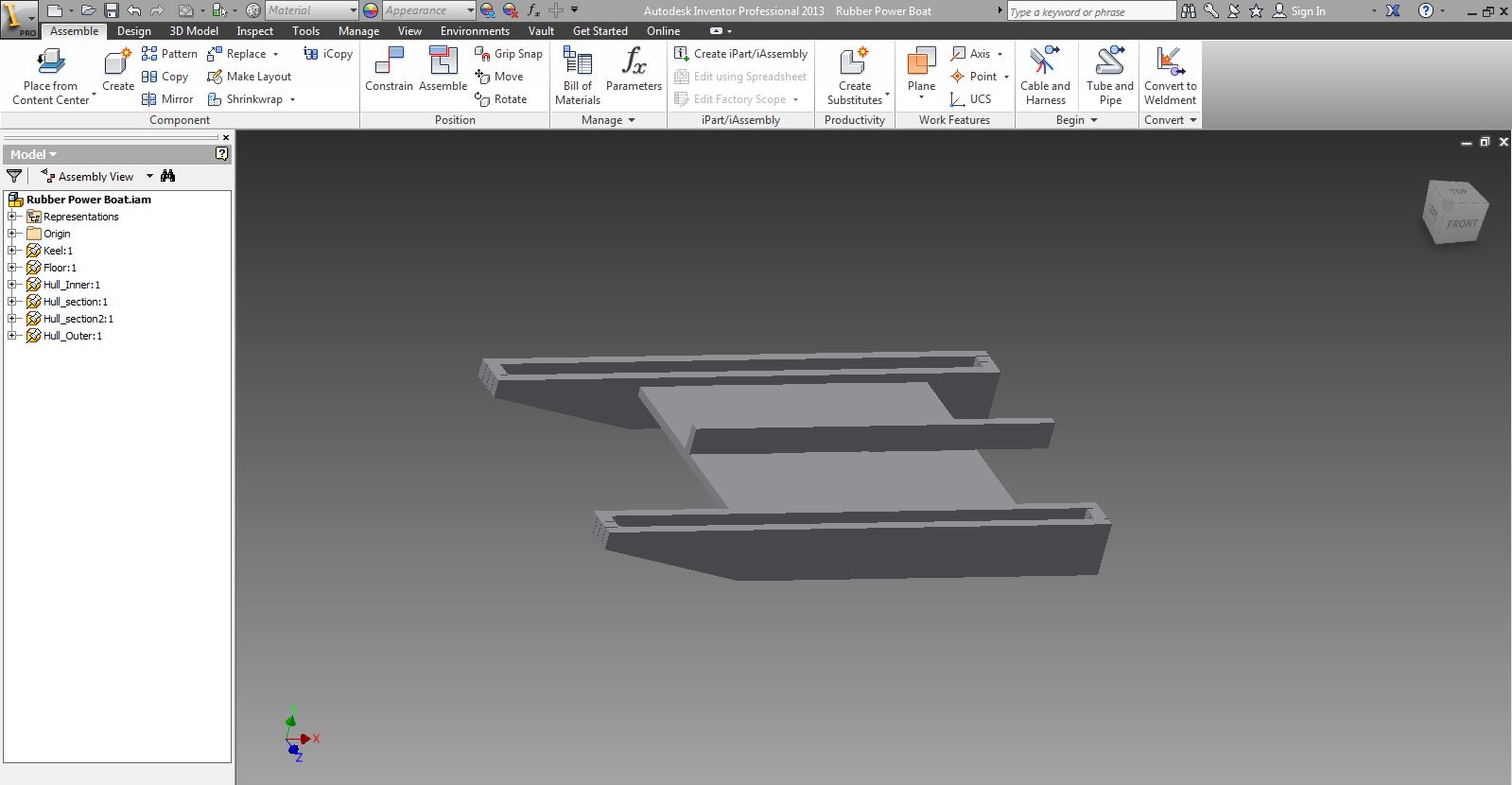Click the Sign In link
This screenshot has height=785, width=1512.
click(x=1308, y=11)
